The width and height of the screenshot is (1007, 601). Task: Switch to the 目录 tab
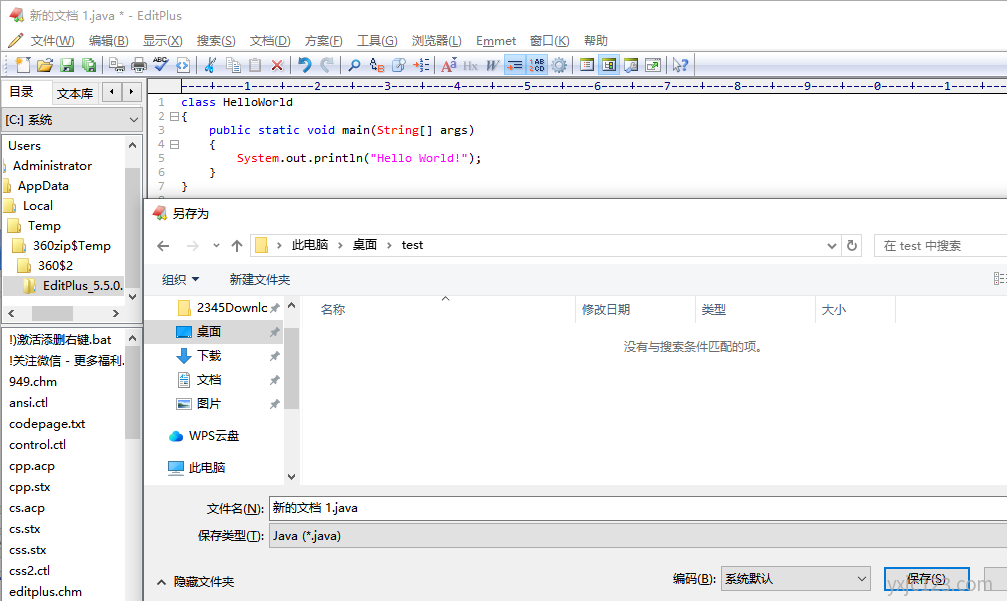[x=22, y=92]
